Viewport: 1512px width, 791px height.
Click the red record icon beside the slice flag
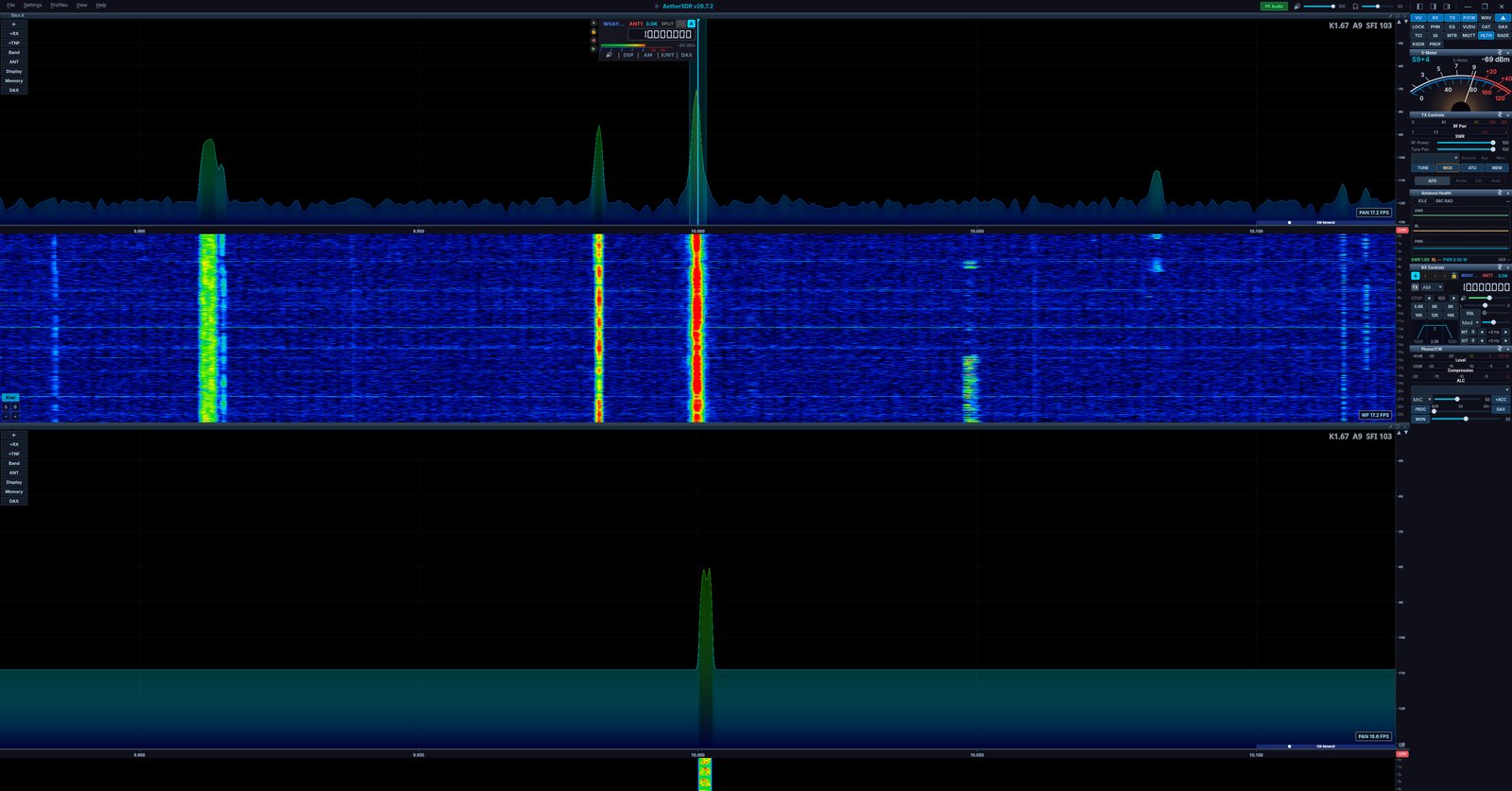point(593,41)
